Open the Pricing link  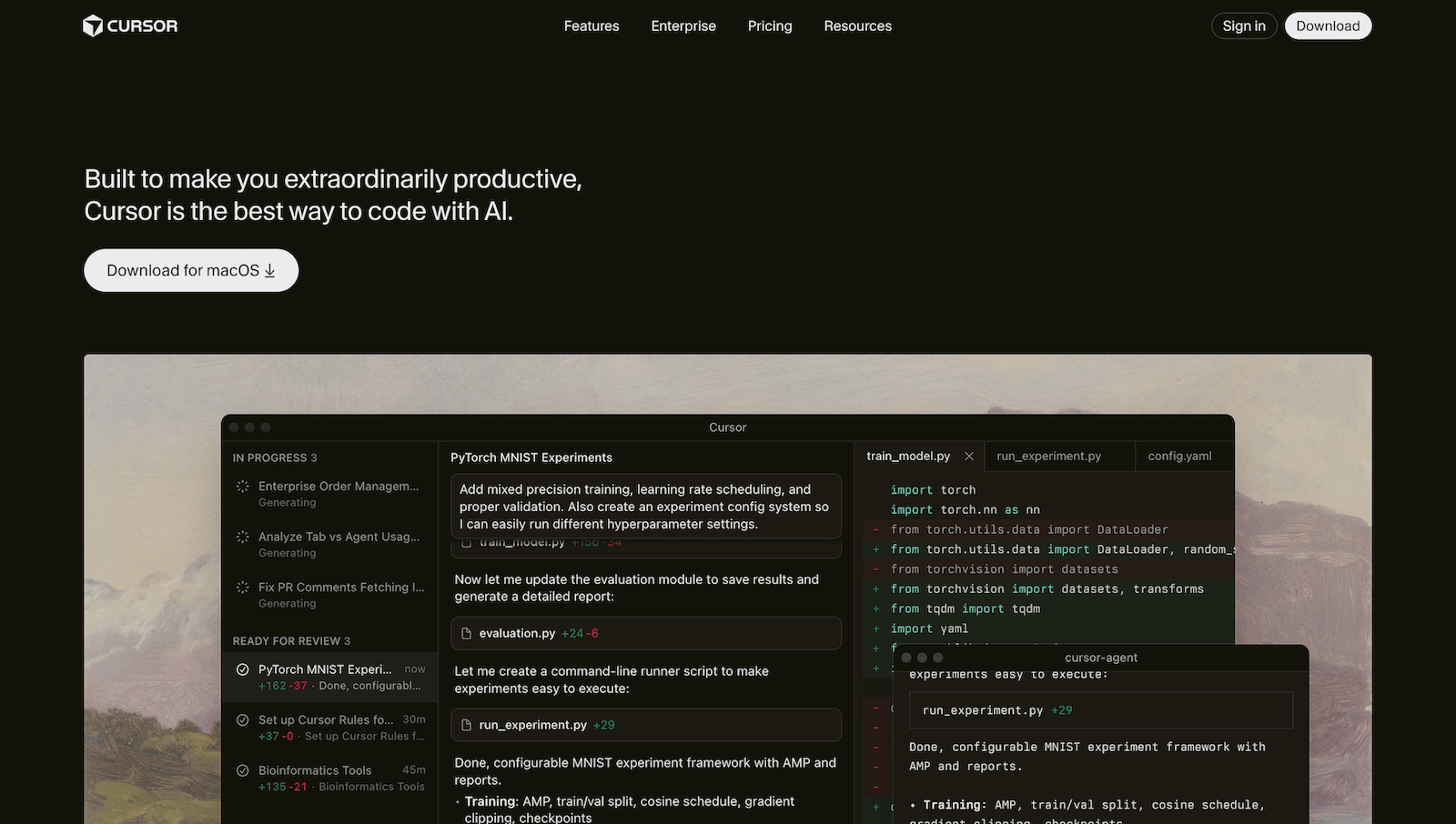769,25
